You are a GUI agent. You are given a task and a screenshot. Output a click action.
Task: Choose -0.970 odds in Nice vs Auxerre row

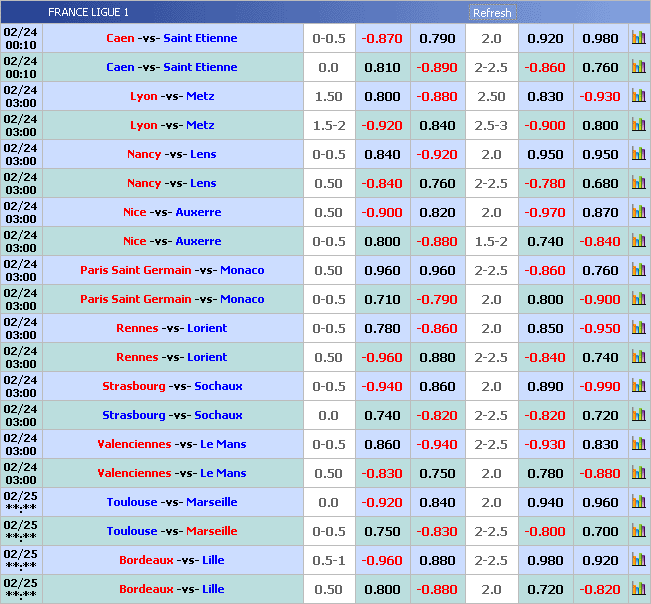click(545, 212)
